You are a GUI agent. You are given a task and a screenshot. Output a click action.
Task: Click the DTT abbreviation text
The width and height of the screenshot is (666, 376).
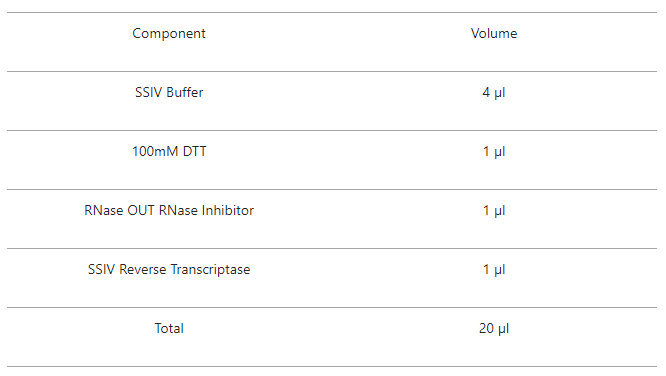194,151
